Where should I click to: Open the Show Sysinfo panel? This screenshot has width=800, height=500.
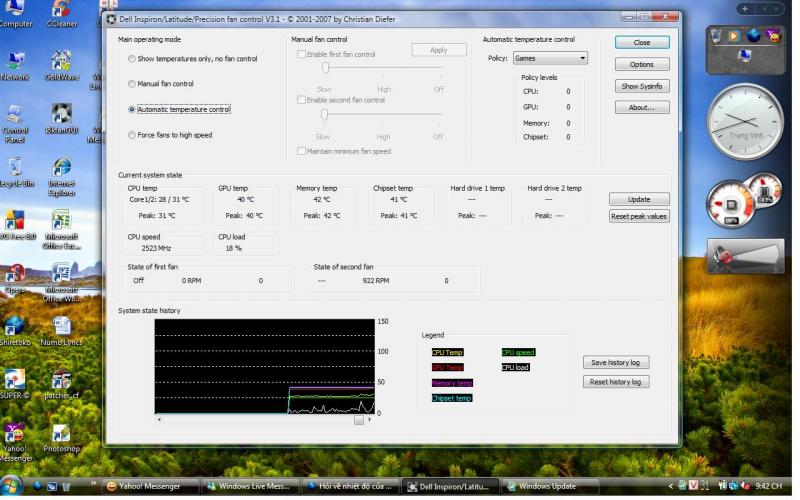642,86
